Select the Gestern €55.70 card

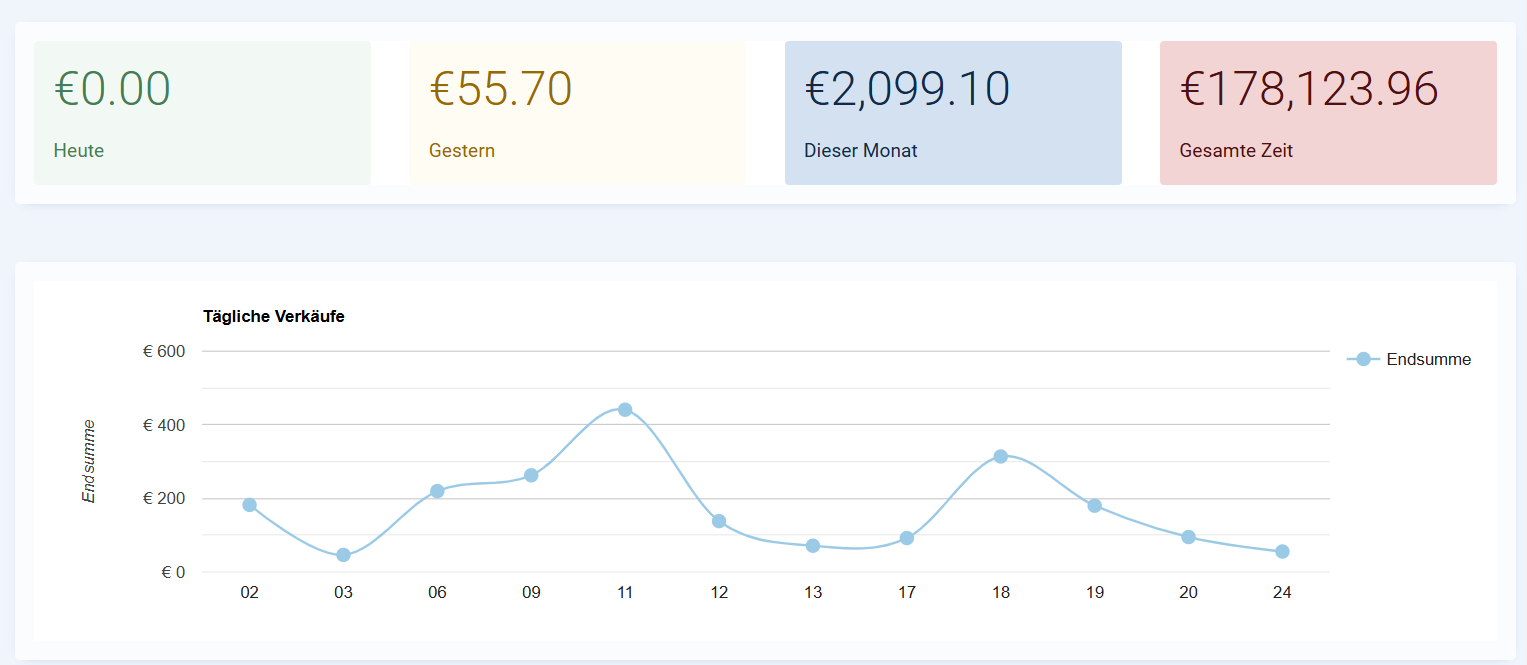tap(577, 113)
